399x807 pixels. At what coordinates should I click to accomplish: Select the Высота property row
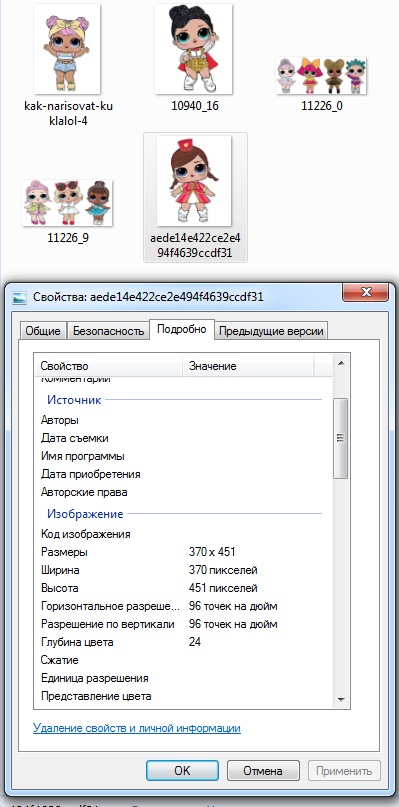click(183, 588)
